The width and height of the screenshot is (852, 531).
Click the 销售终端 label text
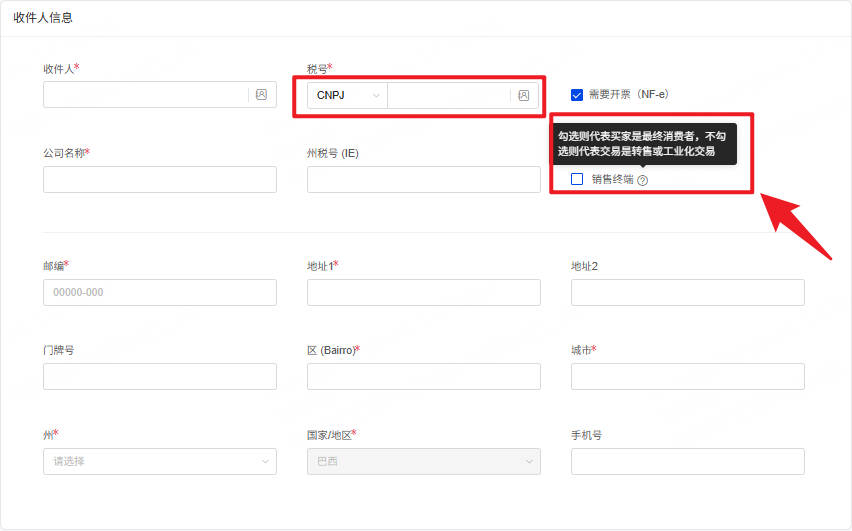pos(612,179)
